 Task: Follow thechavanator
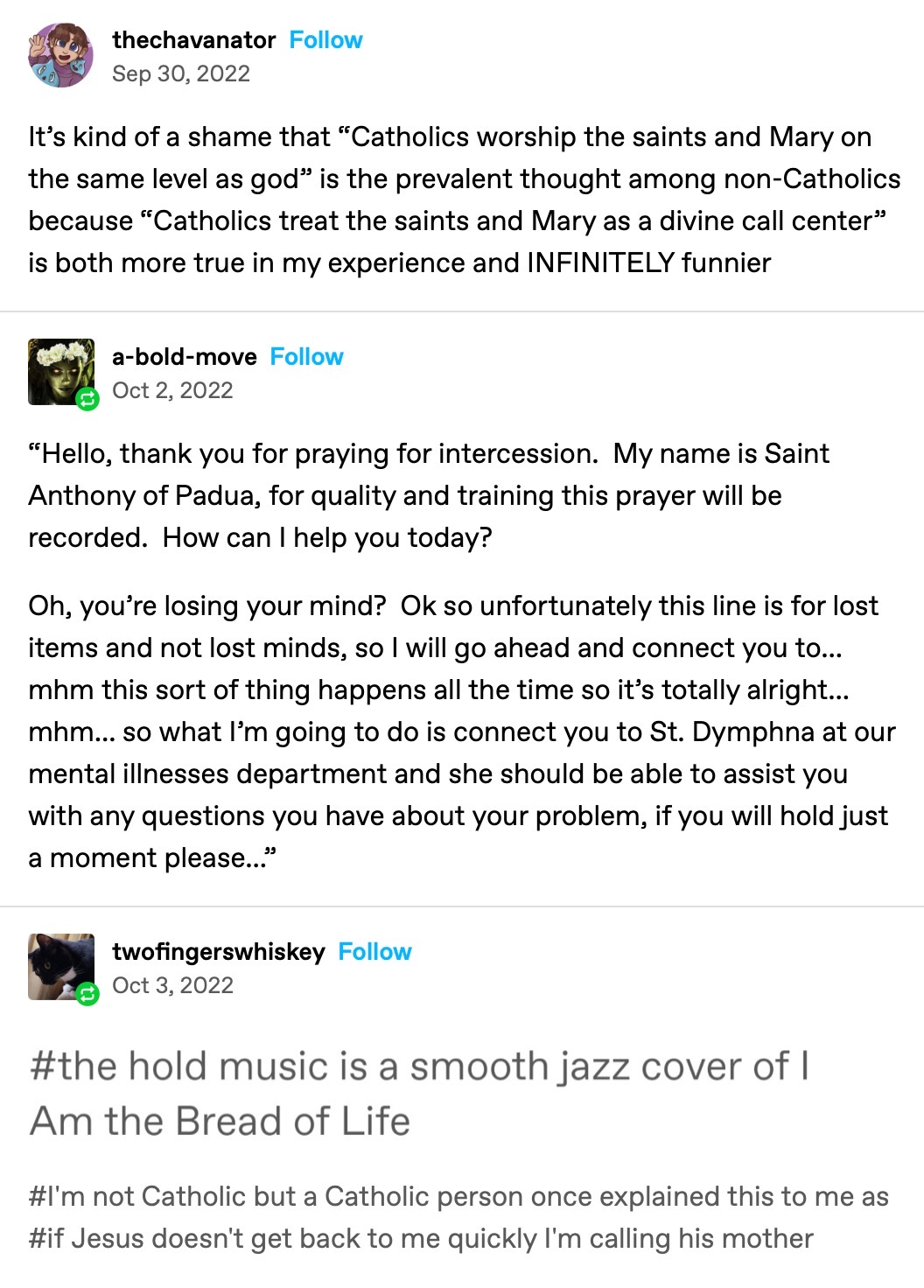[x=325, y=40]
